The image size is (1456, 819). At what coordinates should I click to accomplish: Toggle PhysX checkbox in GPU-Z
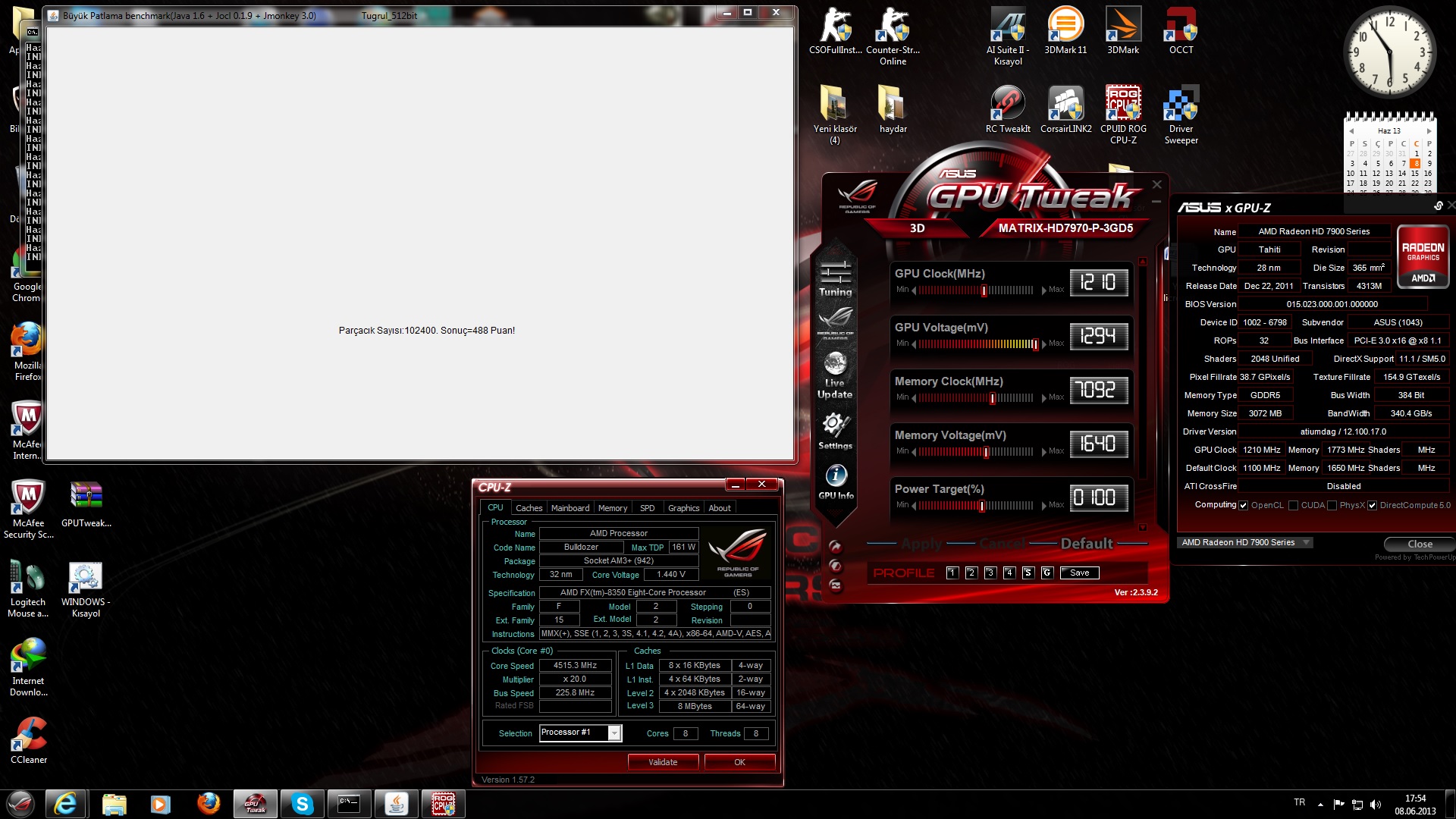[x=1332, y=505]
